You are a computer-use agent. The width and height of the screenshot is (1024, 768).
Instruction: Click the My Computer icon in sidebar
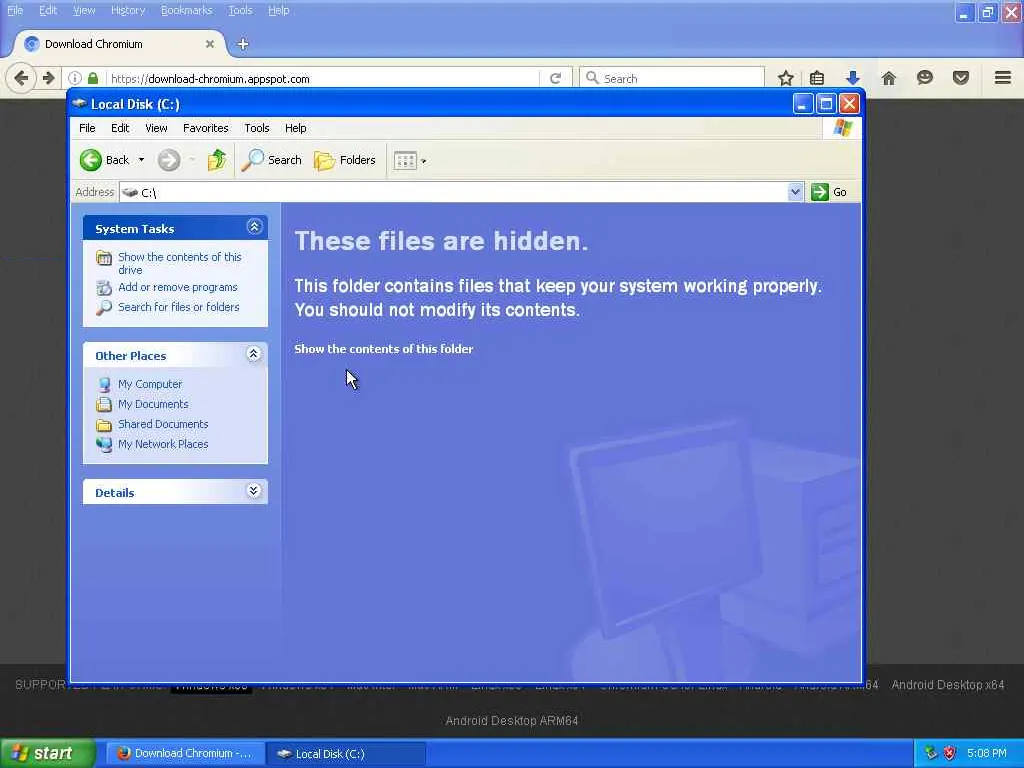click(x=104, y=384)
